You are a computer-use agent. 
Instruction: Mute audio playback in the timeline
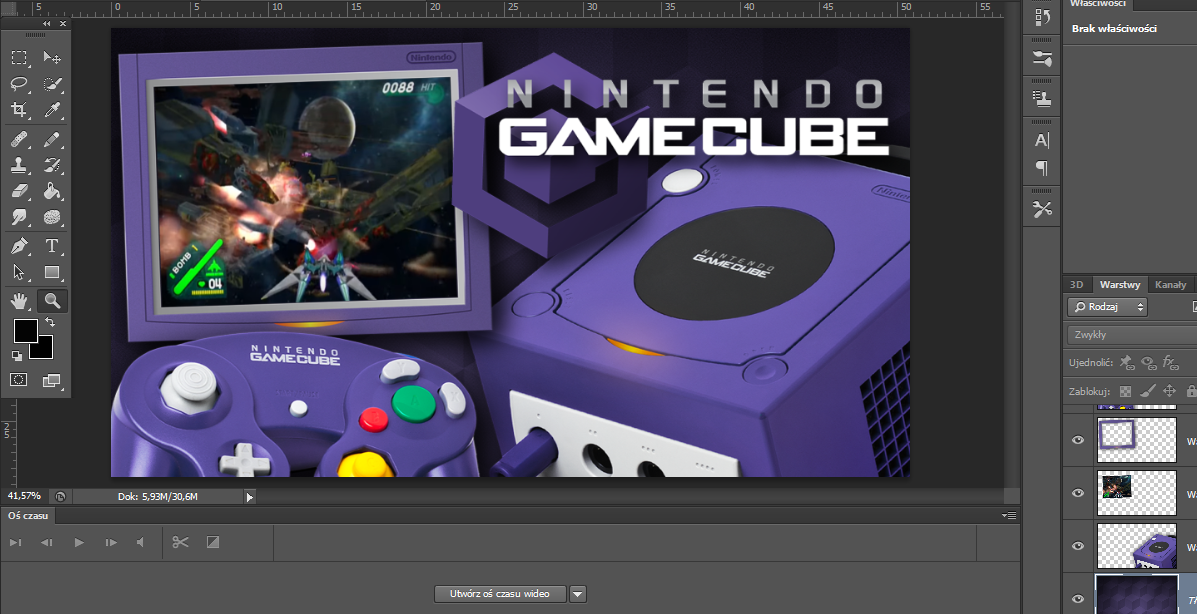pyautogui.click(x=140, y=542)
